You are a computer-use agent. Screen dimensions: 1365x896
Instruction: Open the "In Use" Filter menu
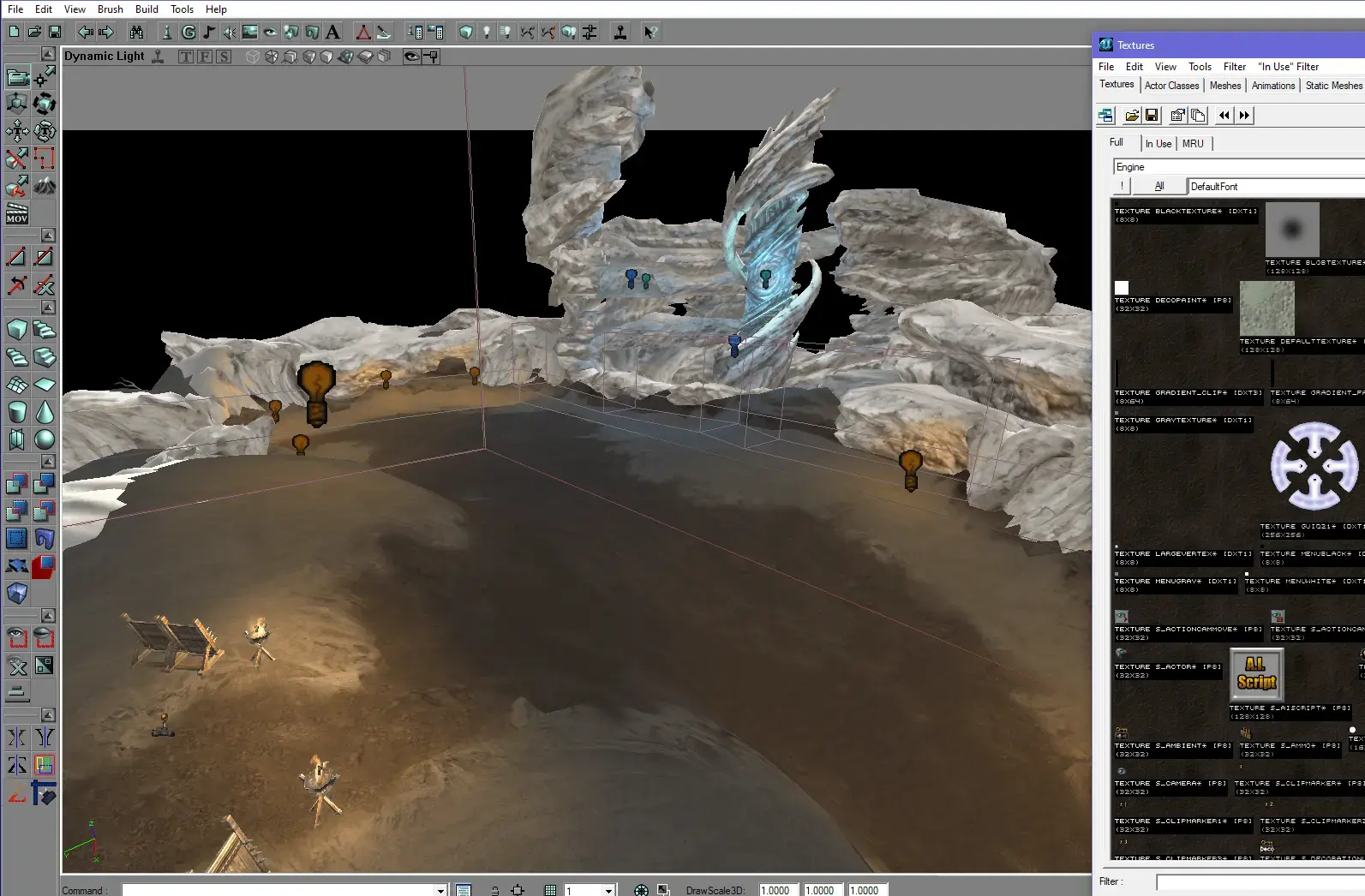[1288, 67]
